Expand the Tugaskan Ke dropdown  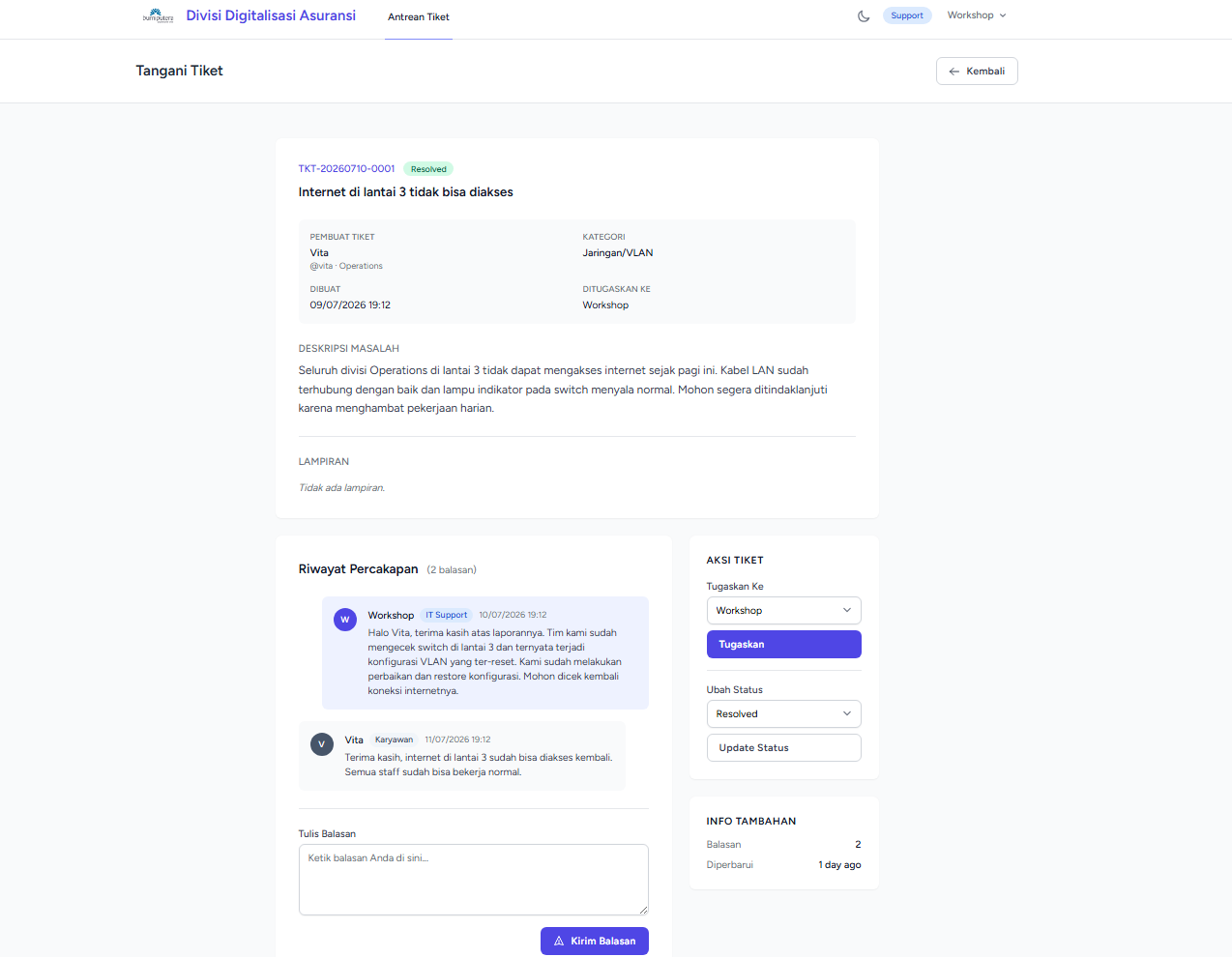[783, 611]
